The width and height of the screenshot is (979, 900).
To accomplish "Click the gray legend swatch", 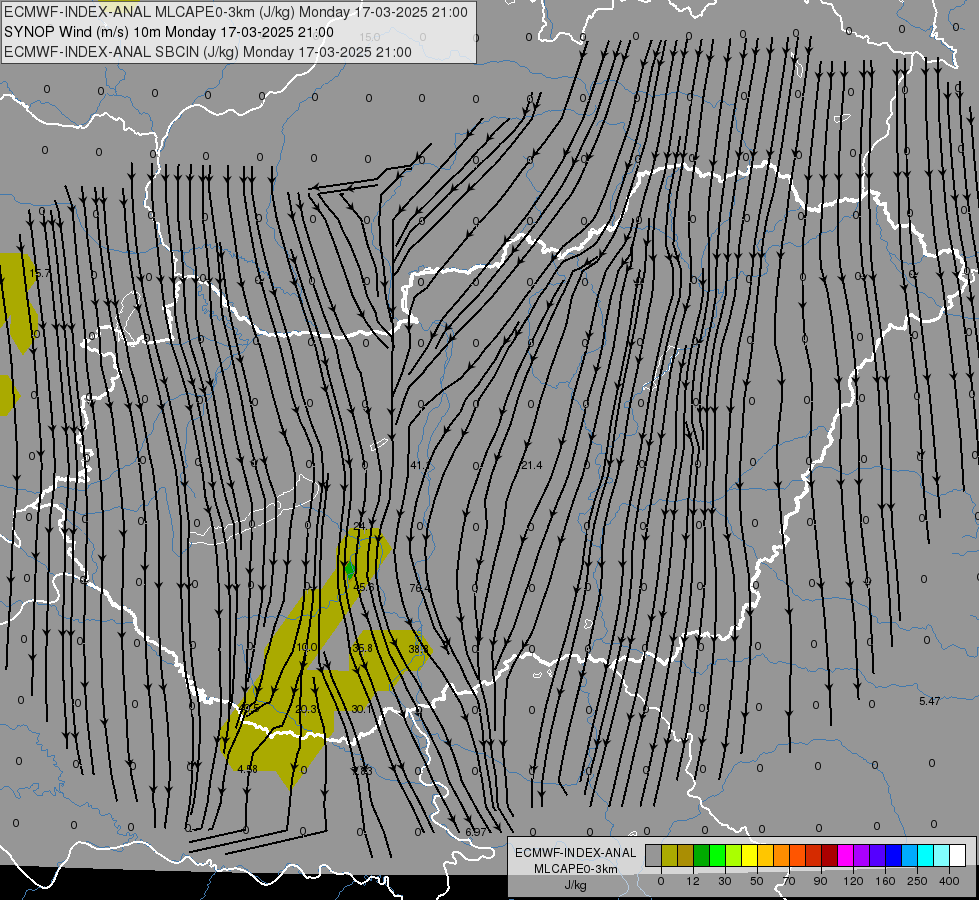I will [x=654, y=855].
